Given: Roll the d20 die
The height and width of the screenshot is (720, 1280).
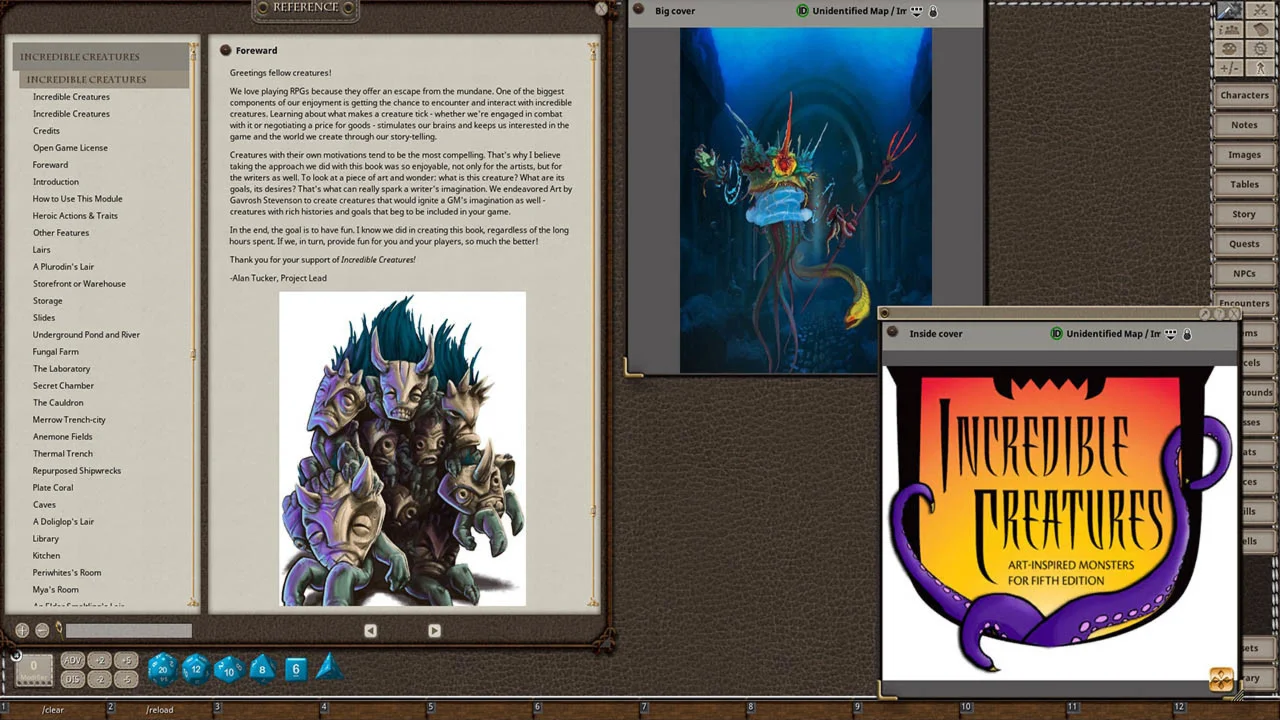Looking at the screenshot, I should [162, 669].
